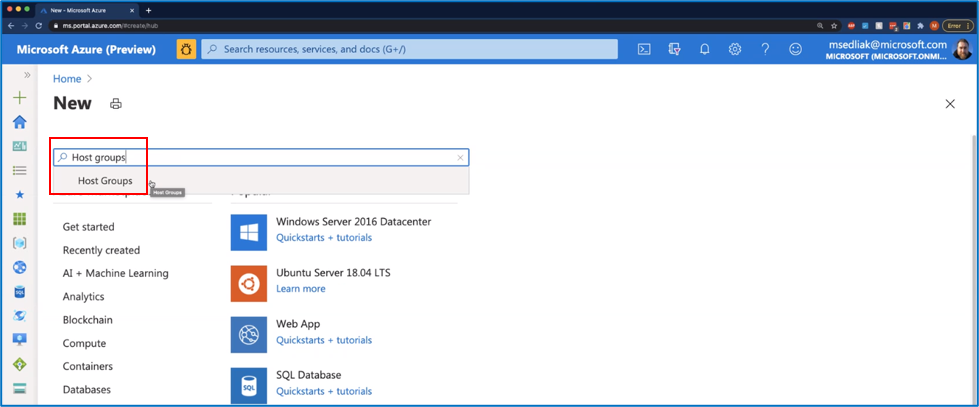Open the App Services globe sidebar icon
Screen dimensions: 979x407
point(20,267)
